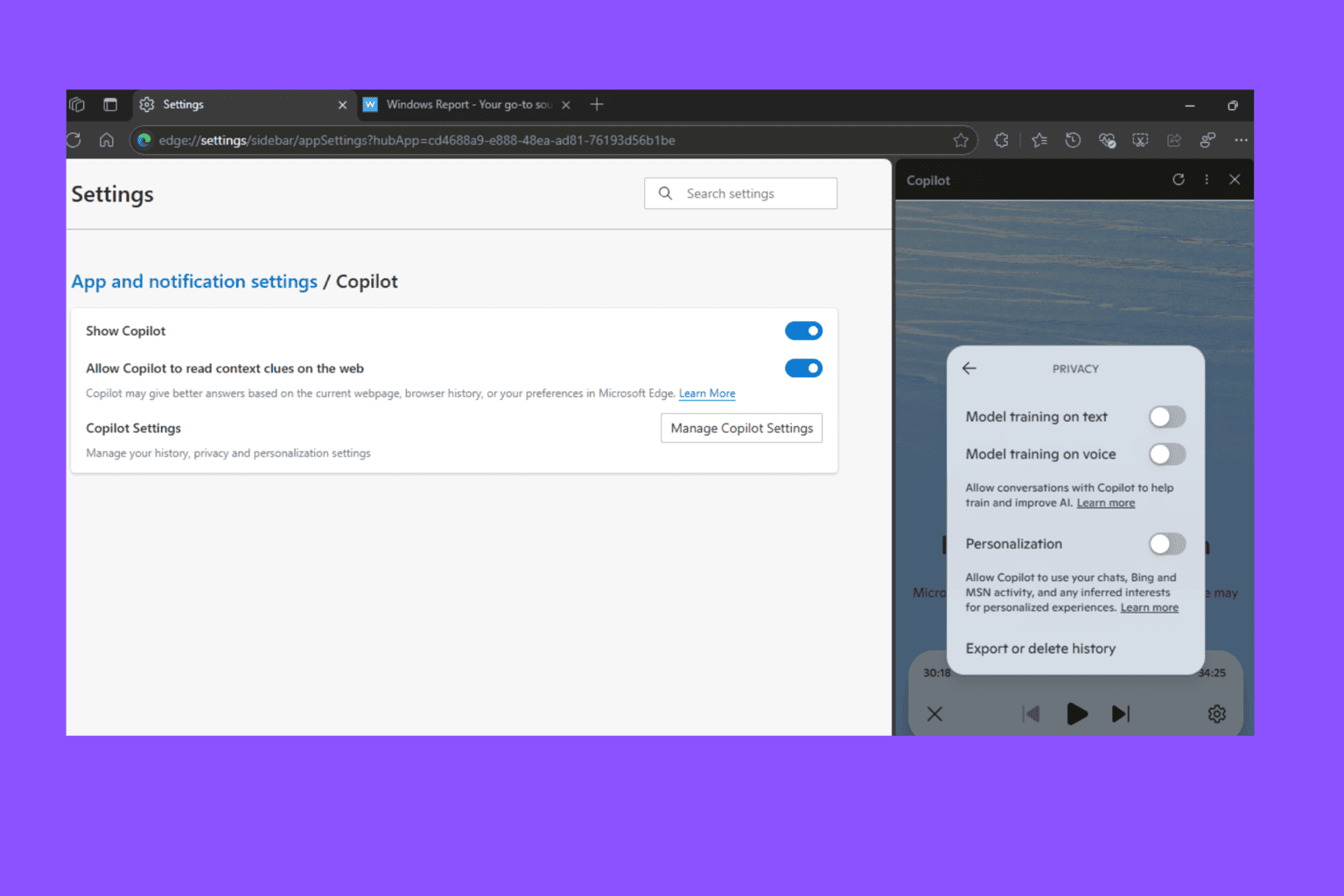Skip to next track in Copilot player
Image resolution: width=1344 pixels, height=896 pixels.
tap(1121, 714)
